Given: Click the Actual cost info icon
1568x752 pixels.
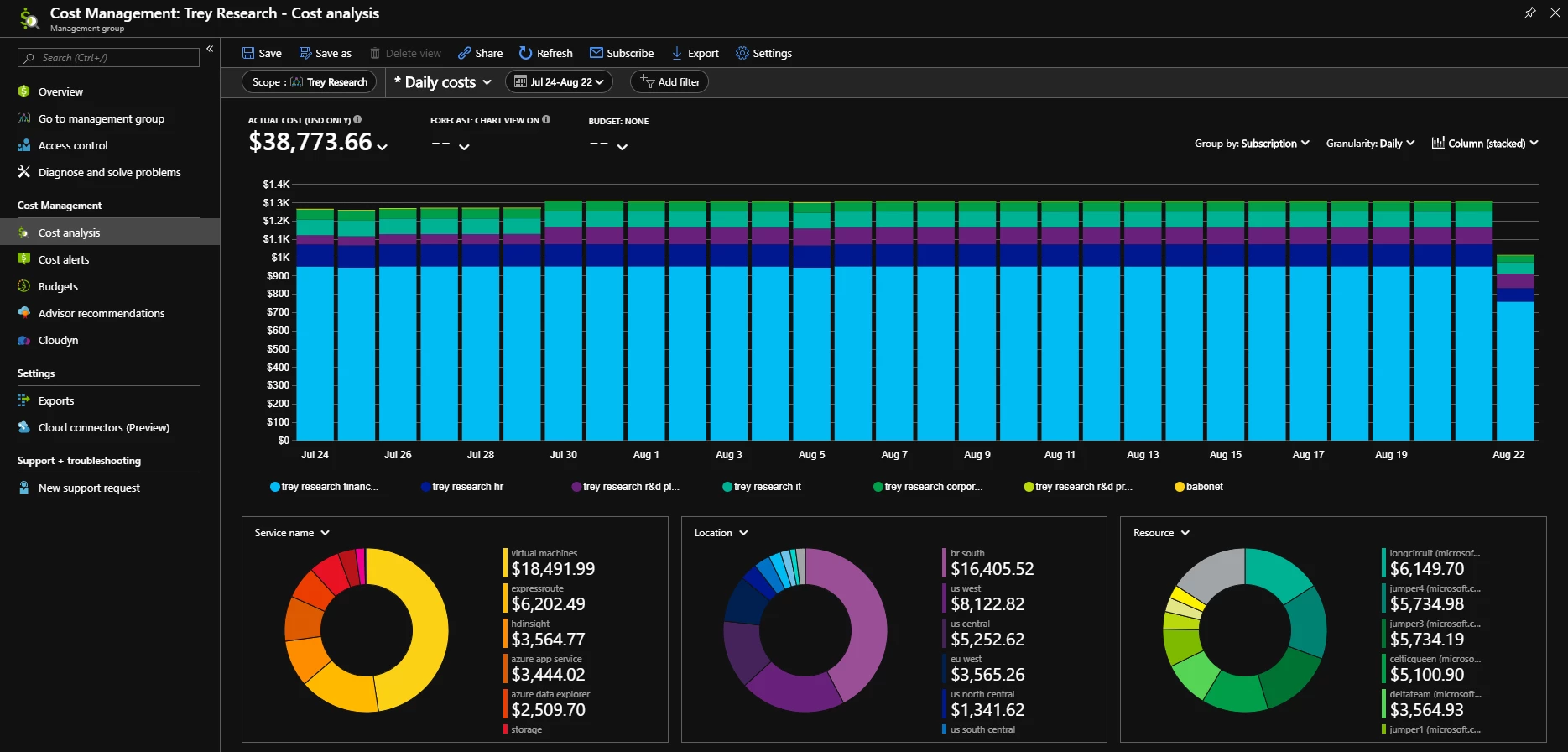Looking at the screenshot, I should tap(357, 119).
